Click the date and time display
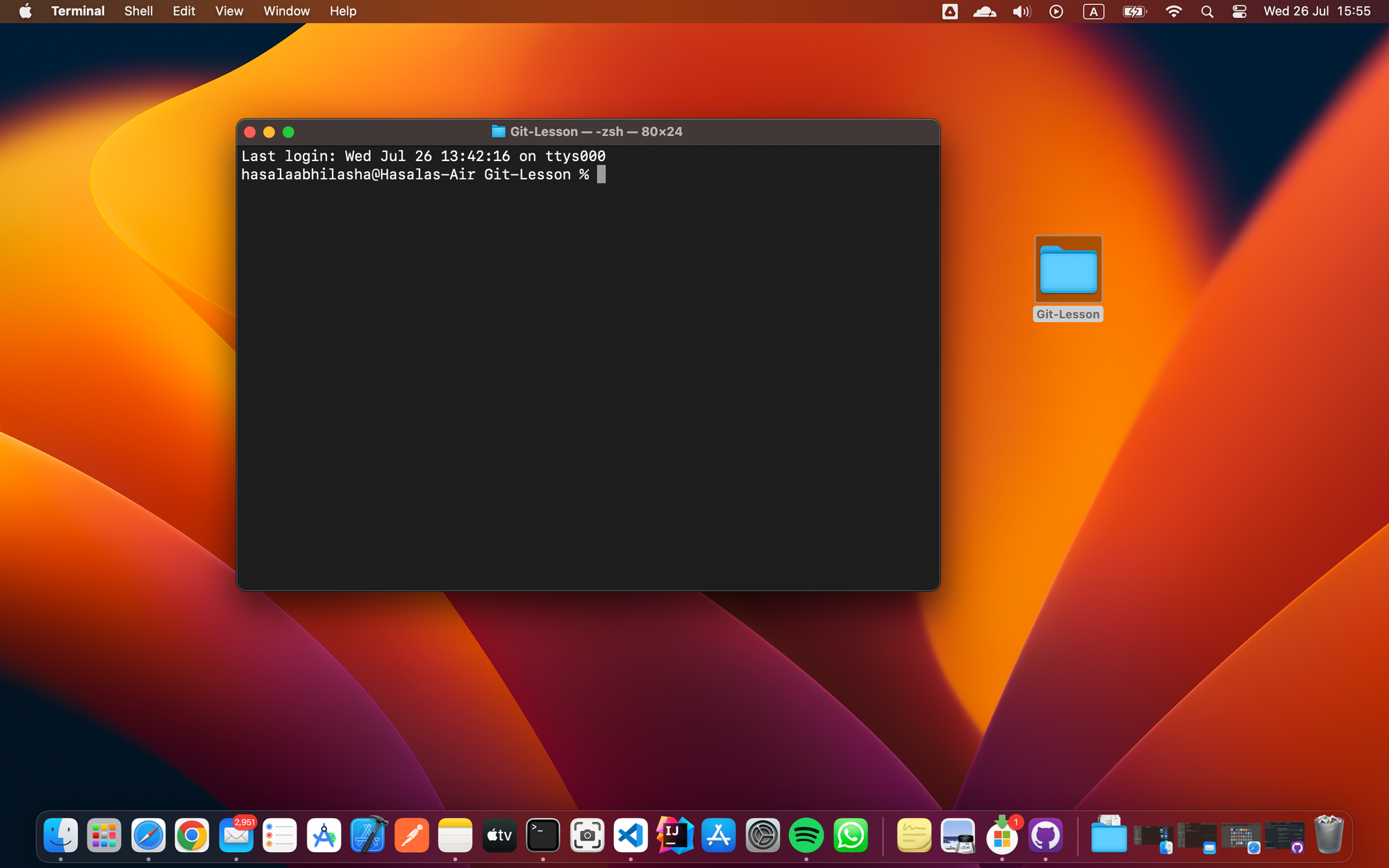 1317,11
